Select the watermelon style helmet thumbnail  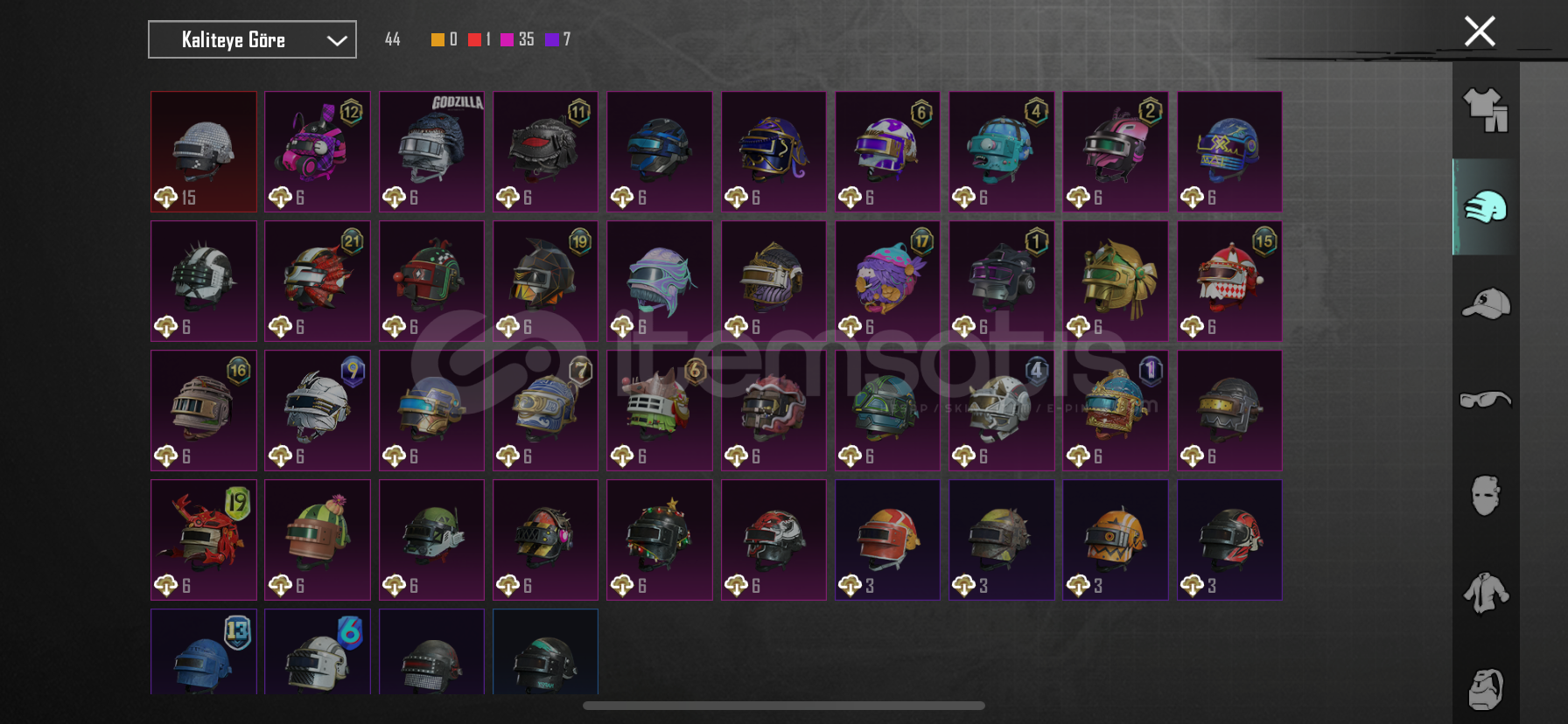pyautogui.click(x=318, y=540)
